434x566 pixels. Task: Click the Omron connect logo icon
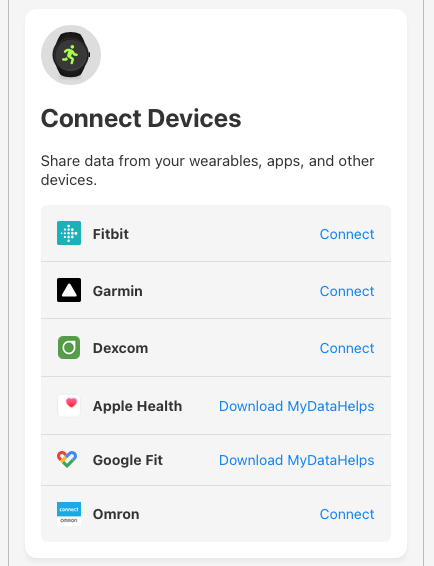(69, 514)
